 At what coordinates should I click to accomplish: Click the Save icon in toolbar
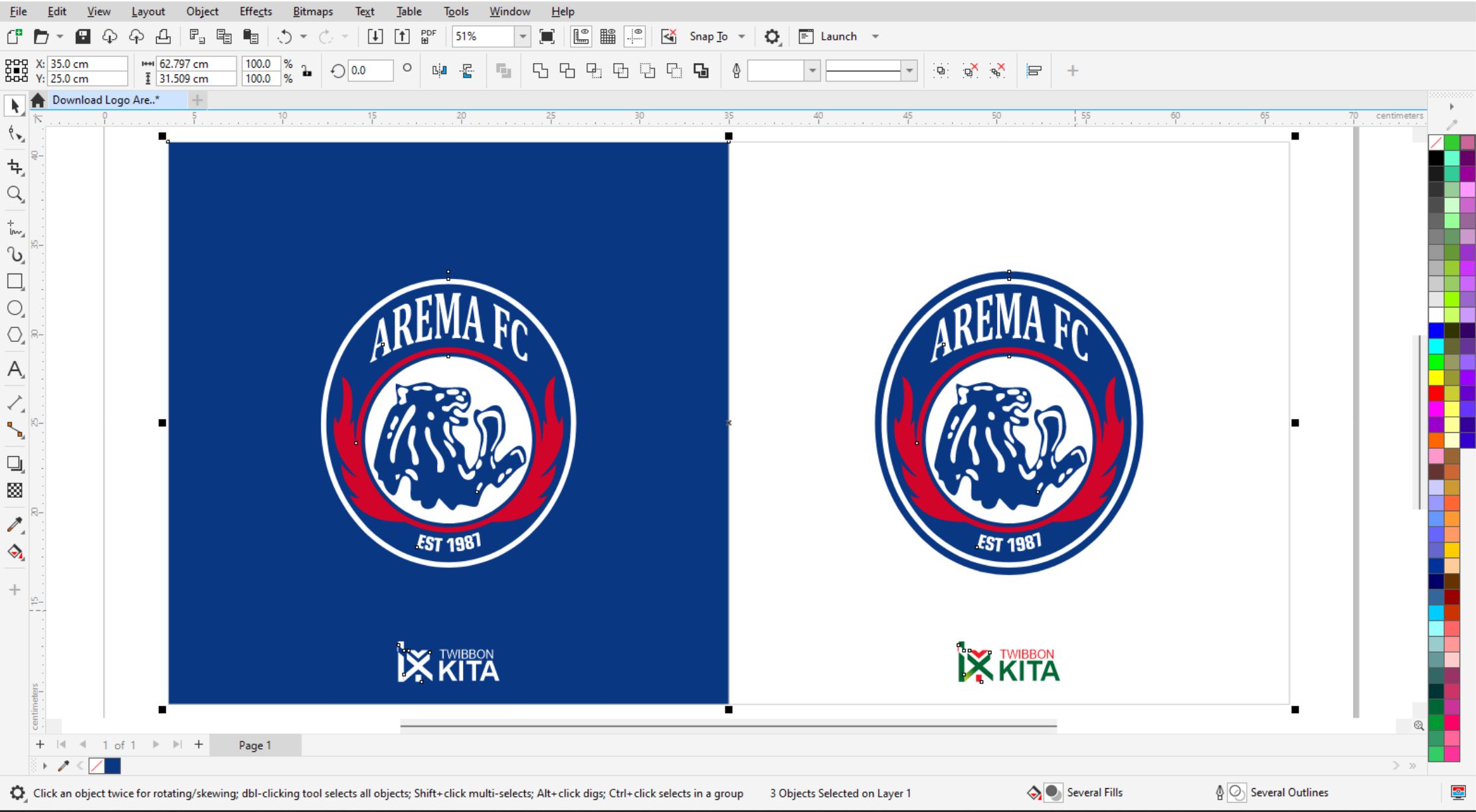[82, 37]
